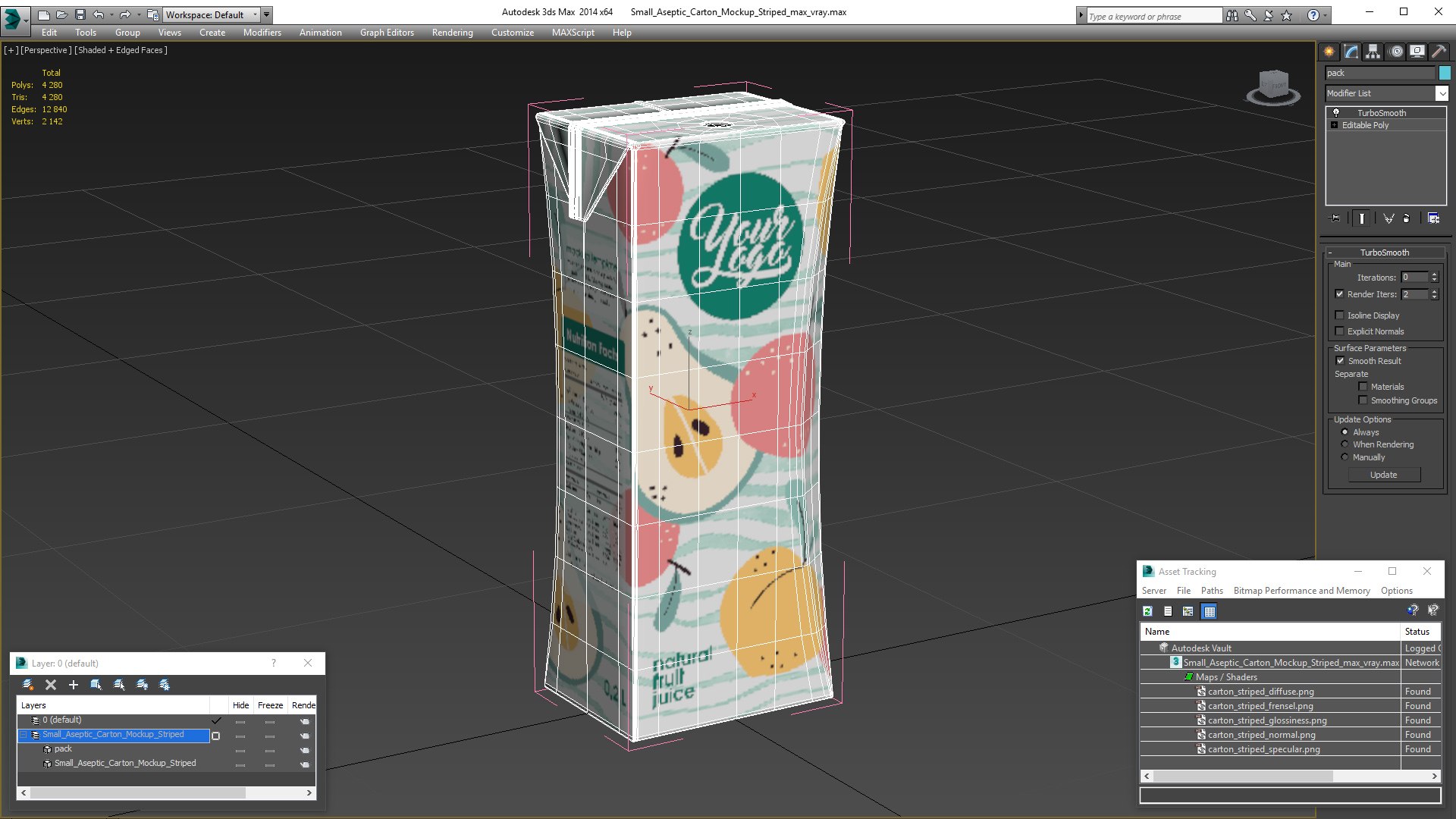Click the Freeze column header in Layers
Image resolution: width=1456 pixels, height=819 pixels.
[270, 705]
